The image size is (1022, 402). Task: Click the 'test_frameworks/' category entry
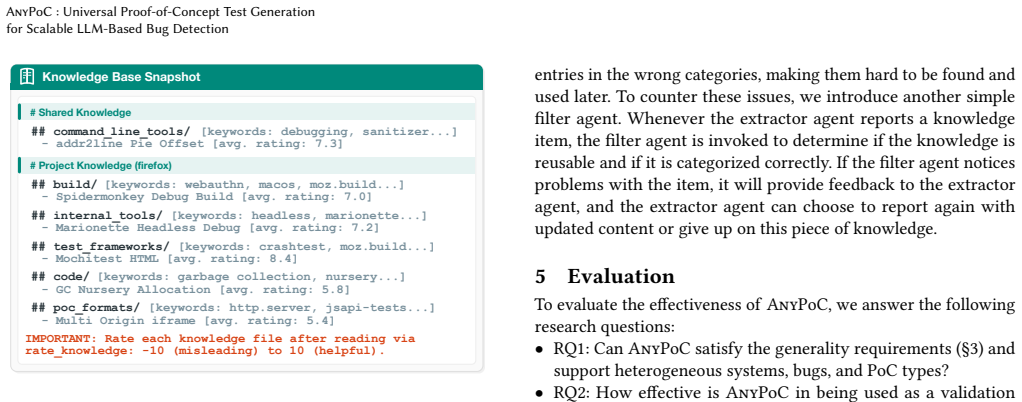pos(113,247)
